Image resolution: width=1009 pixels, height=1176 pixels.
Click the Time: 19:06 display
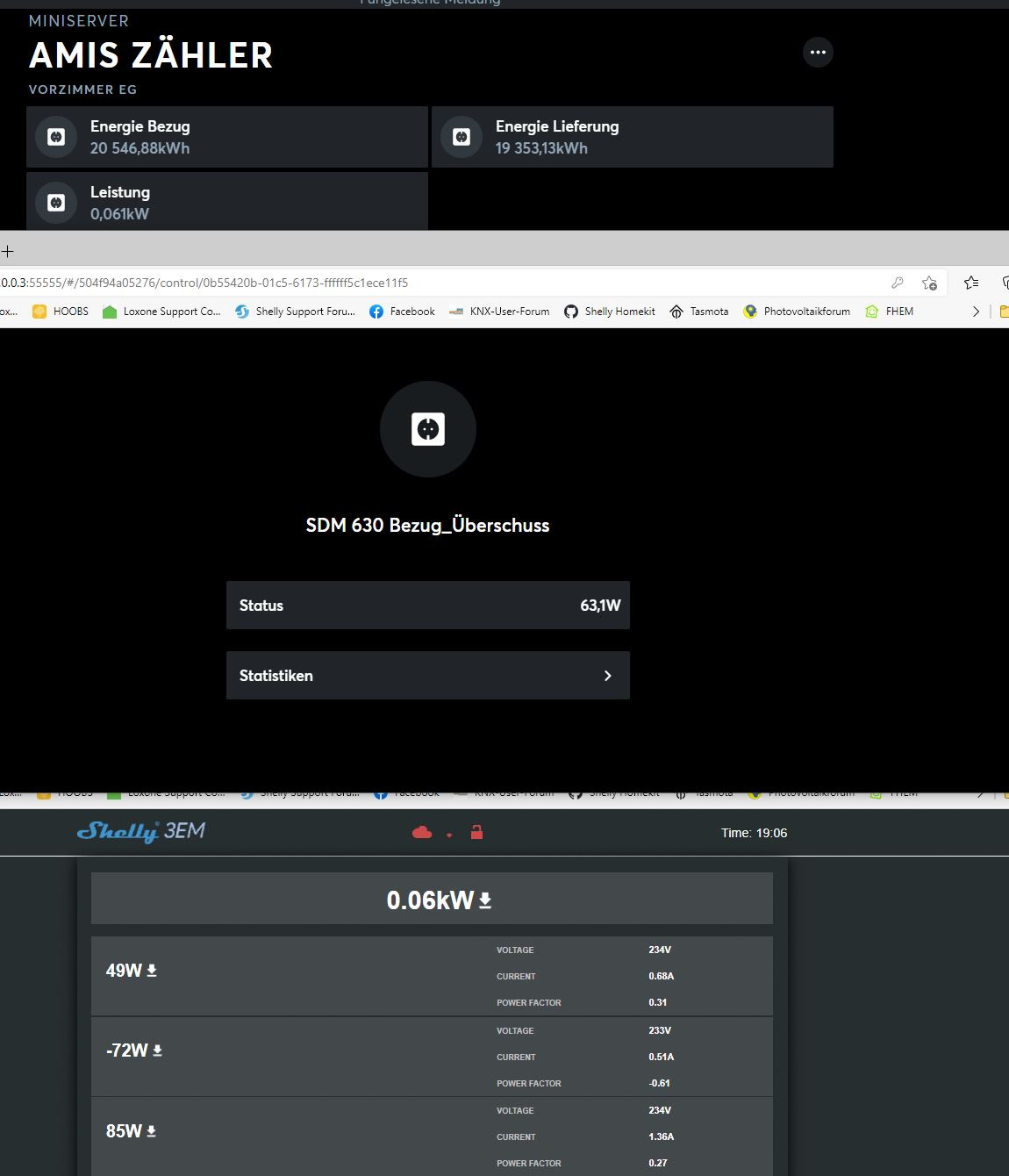coord(755,833)
